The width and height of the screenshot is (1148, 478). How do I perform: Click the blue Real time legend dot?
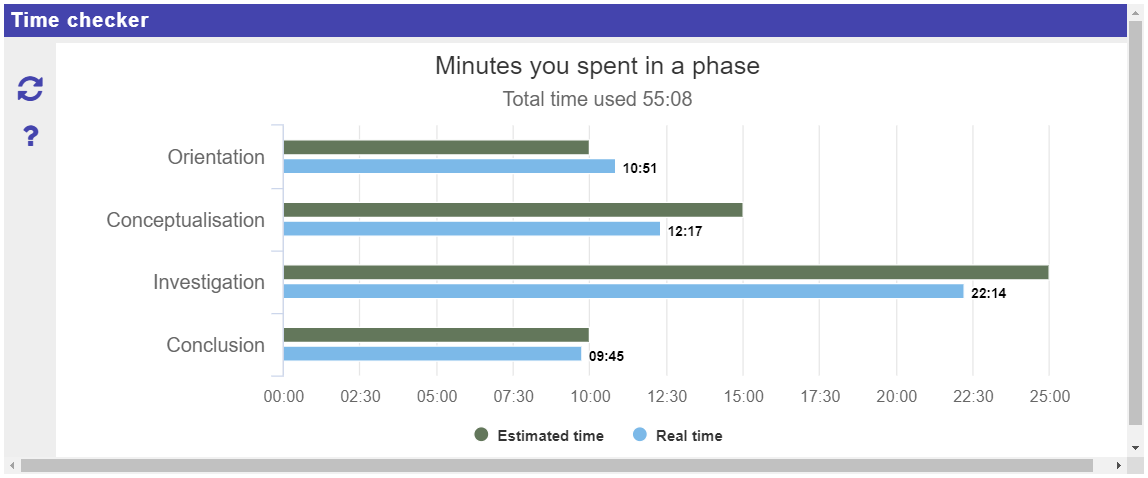(x=640, y=435)
